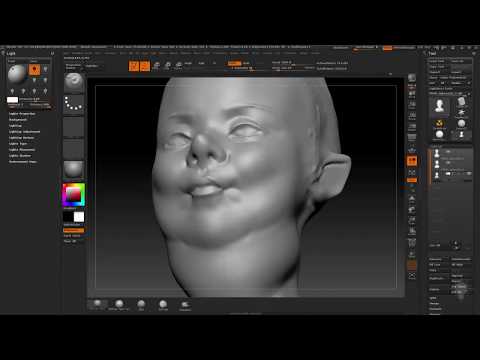
Task: Click the Frame icon in right shelf
Action: 412,199
